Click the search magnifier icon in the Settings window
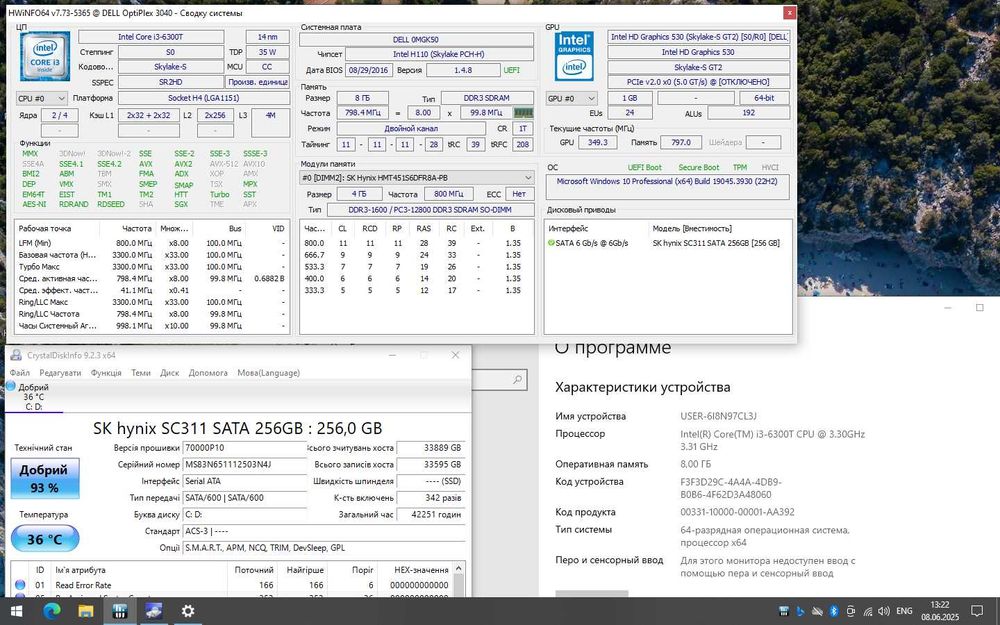The image size is (1000, 625). (x=517, y=380)
